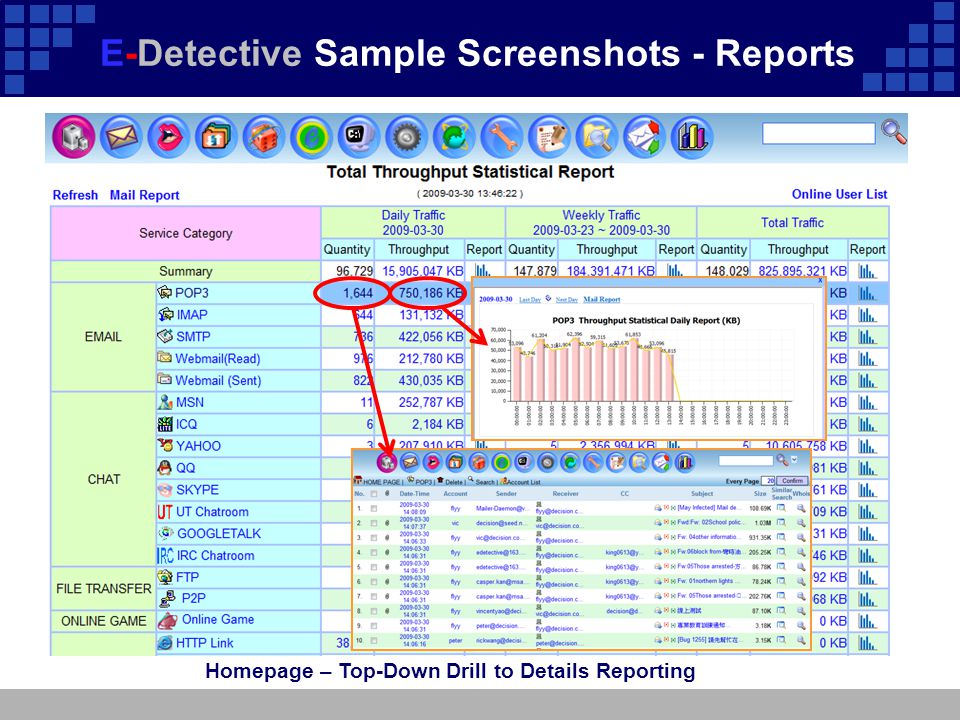This screenshot has height=720, width=960.
Task: Open the gear settings icon in main toolbar
Action: [406, 137]
